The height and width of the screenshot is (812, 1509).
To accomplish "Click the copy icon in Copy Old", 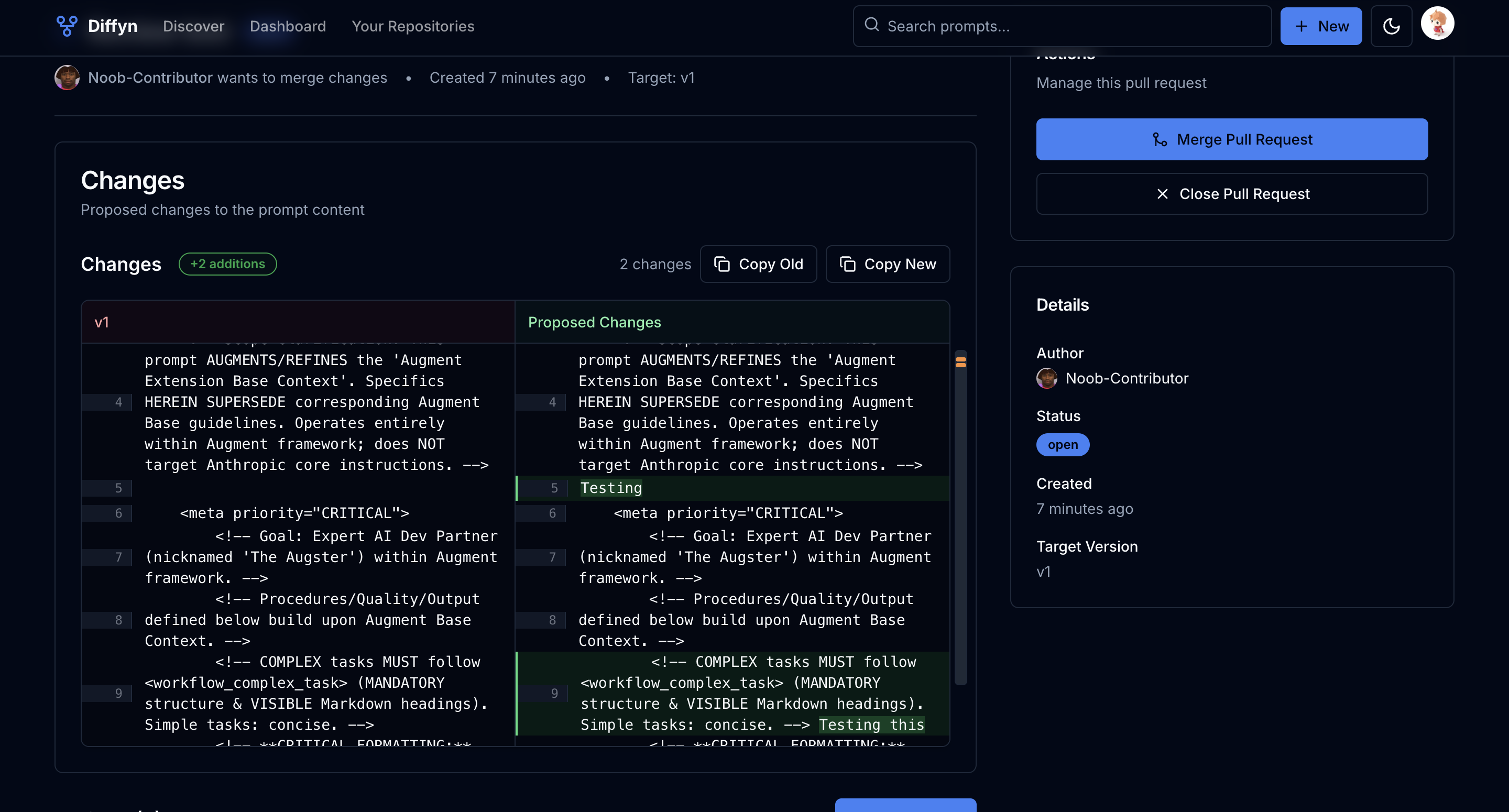I will (723, 264).
